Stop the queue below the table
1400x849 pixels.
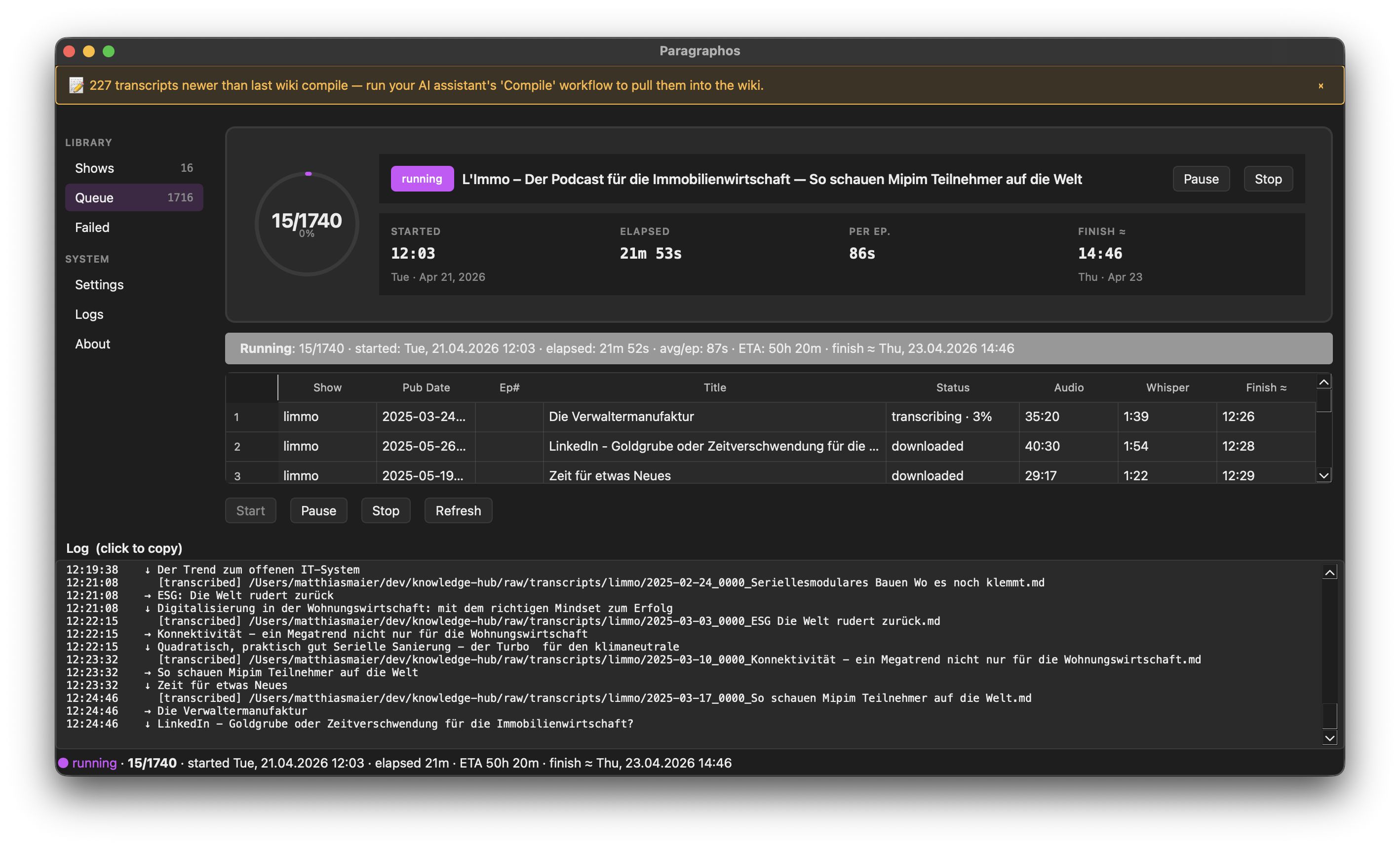[386, 510]
